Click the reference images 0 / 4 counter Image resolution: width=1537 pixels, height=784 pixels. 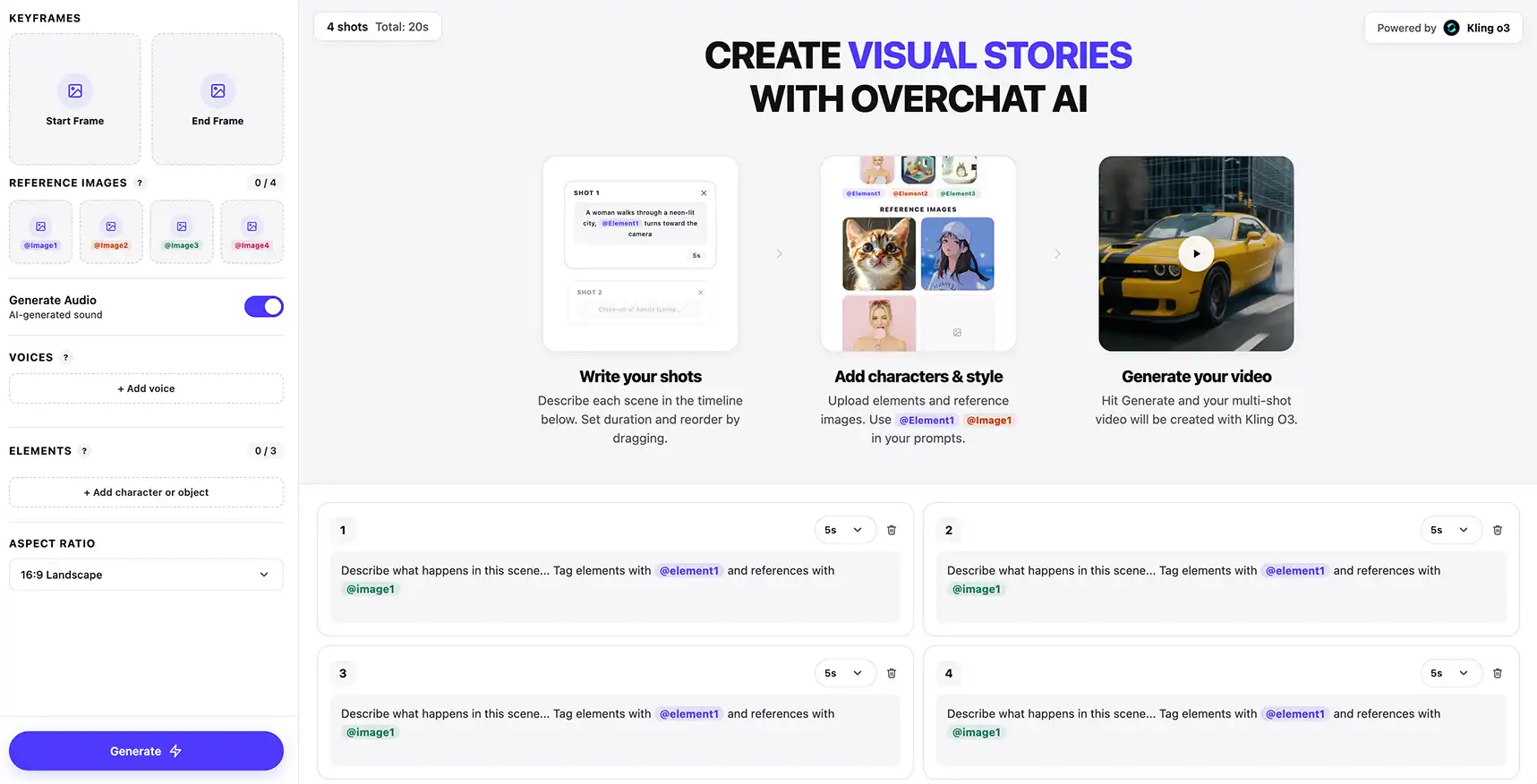tap(265, 183)
